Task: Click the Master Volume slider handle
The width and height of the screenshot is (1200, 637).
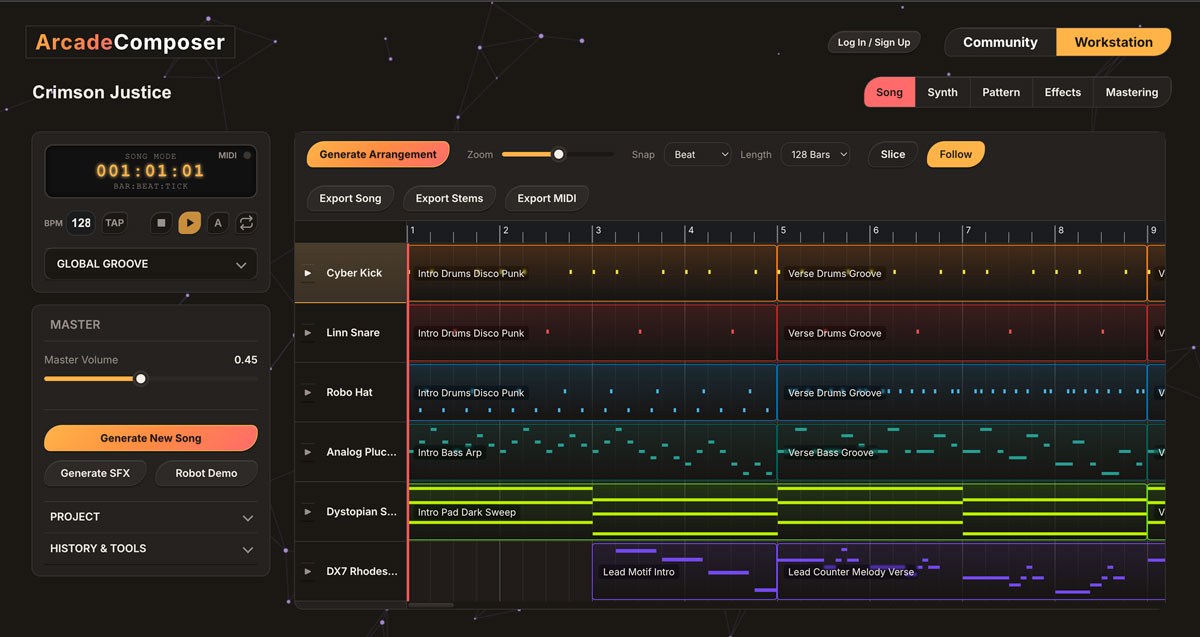Action: (141, 379)
